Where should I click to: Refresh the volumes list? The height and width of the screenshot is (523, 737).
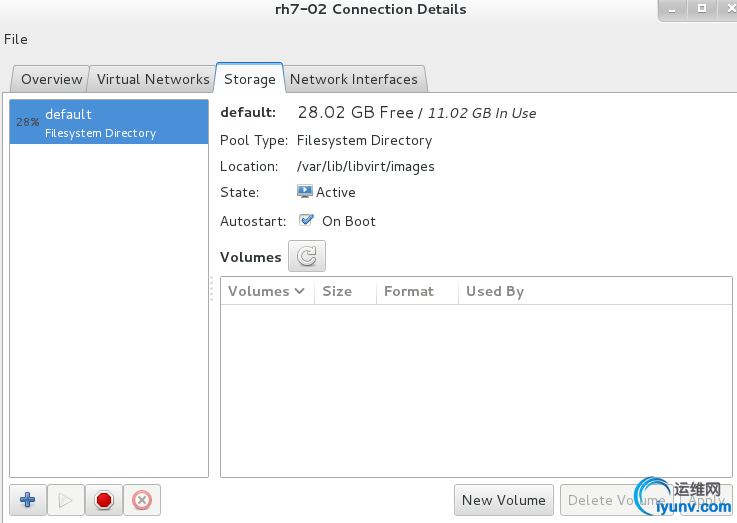tap(307, 257)
